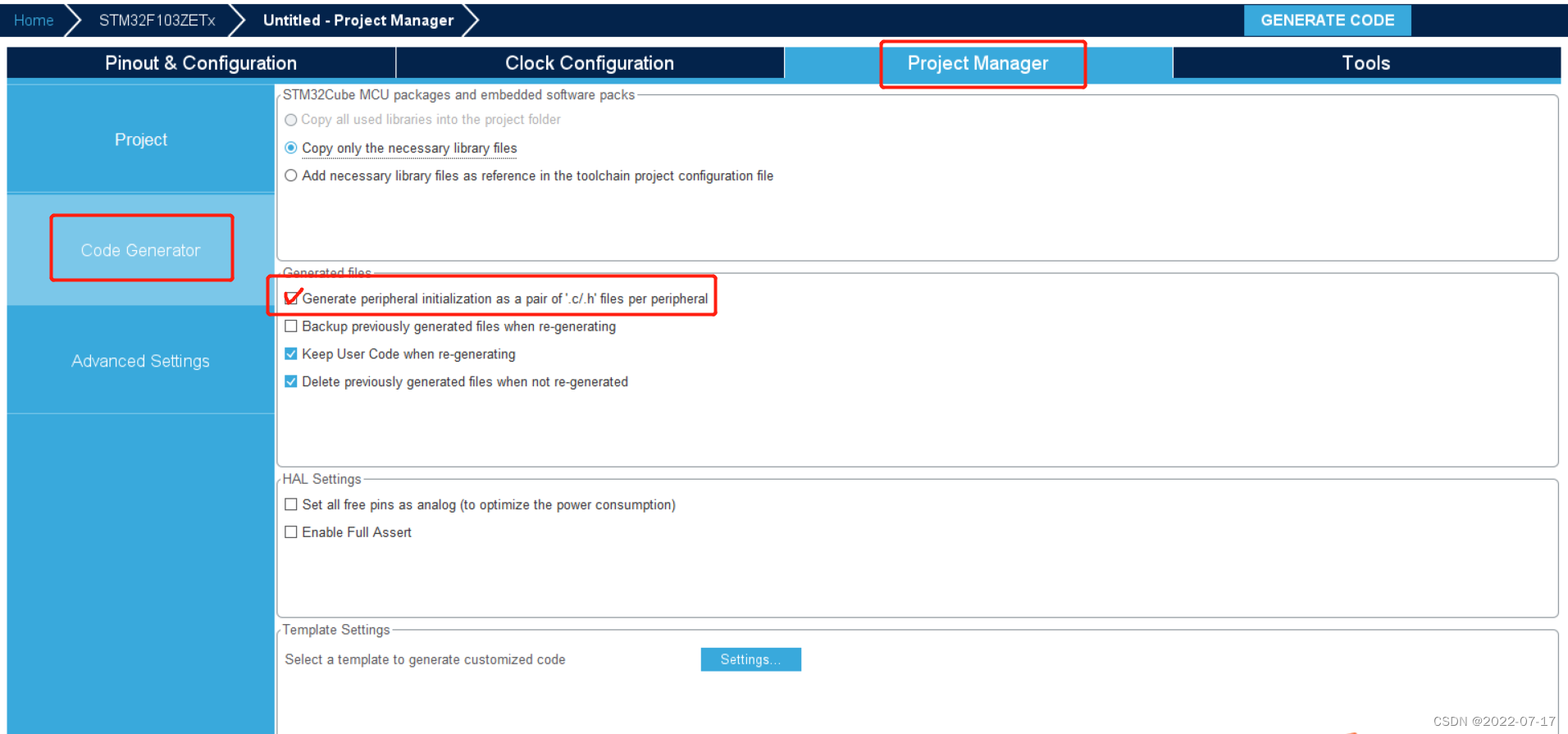This screenshot has width=1568, height=734.
Task: Switch to Clock Configuration tab
Action: pyautogui.click(x=590, y=63)
